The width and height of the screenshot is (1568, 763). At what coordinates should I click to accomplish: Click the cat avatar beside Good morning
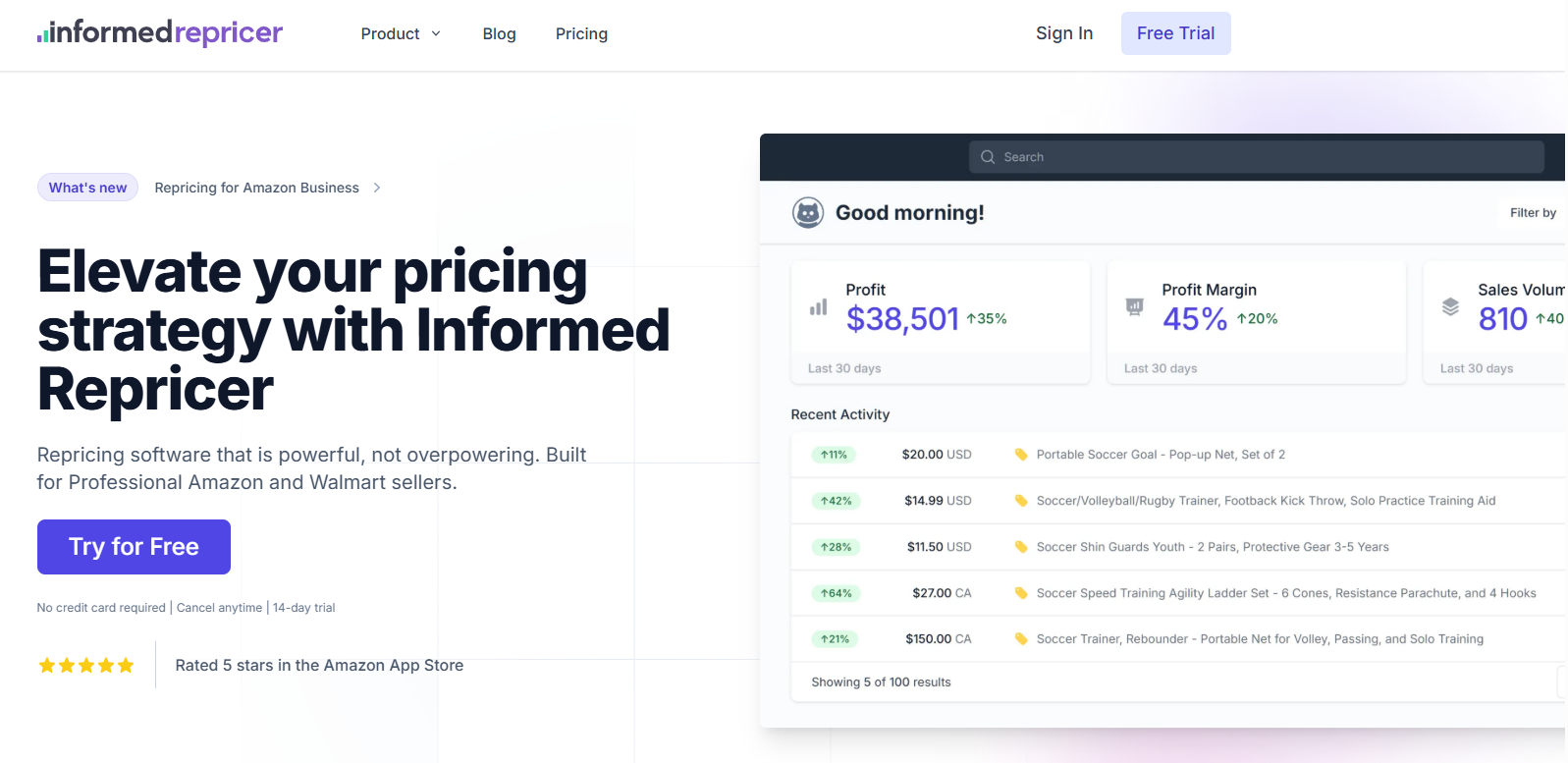pos(808,212)
